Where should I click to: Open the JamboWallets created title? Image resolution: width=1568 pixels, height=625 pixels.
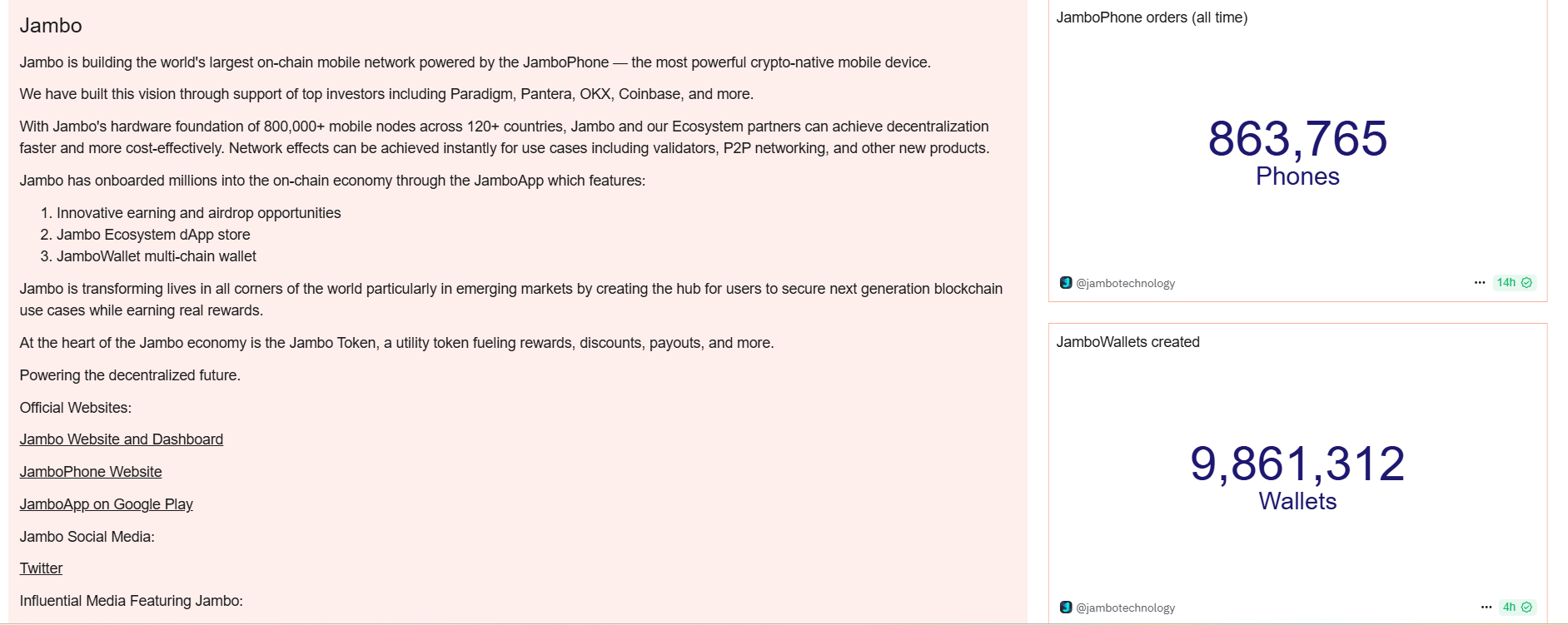pyautogui.click(x=1127, y=342)
